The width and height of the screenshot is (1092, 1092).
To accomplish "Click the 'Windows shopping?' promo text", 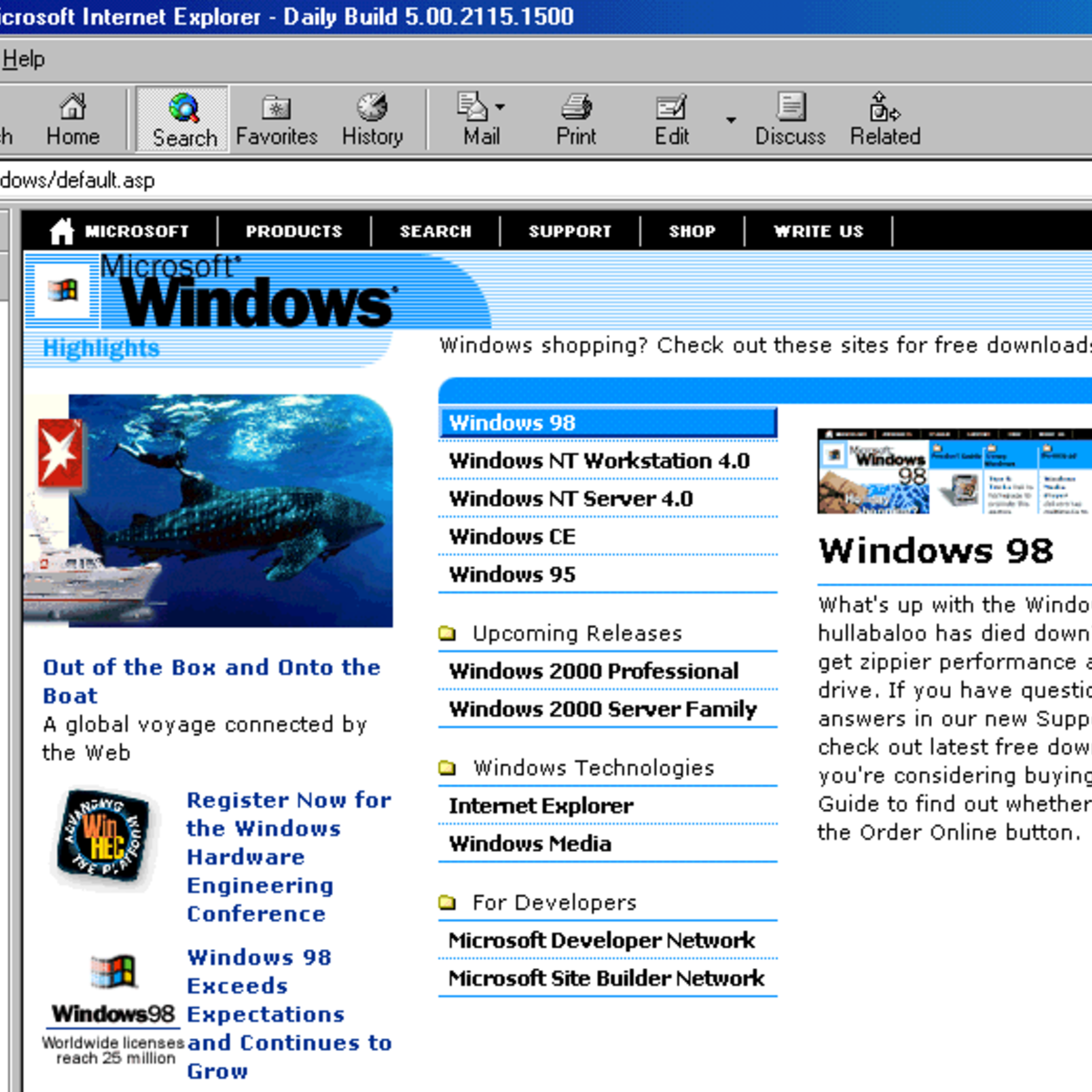I will coord(765,345).
